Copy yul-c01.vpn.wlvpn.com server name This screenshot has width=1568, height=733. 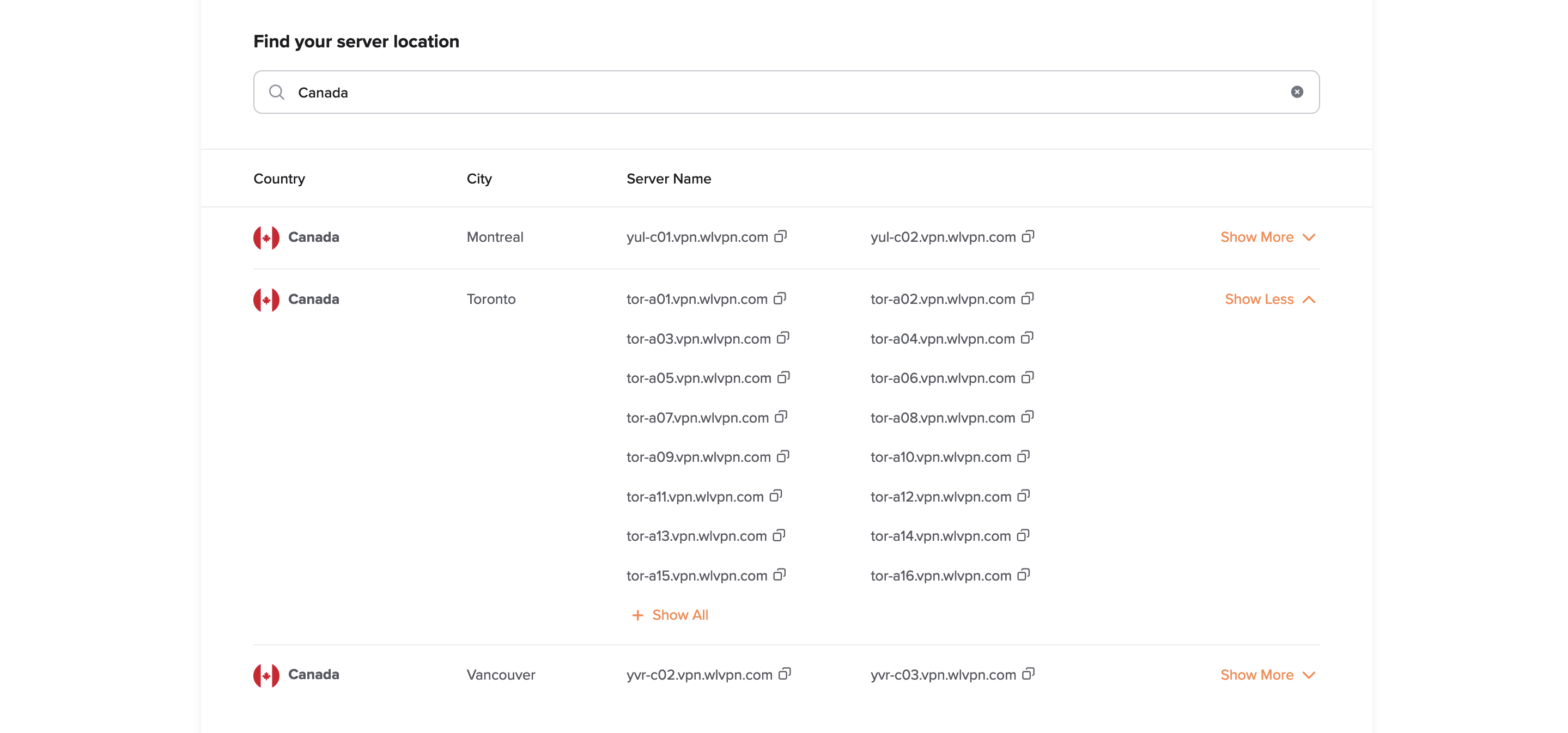point(780,236)
